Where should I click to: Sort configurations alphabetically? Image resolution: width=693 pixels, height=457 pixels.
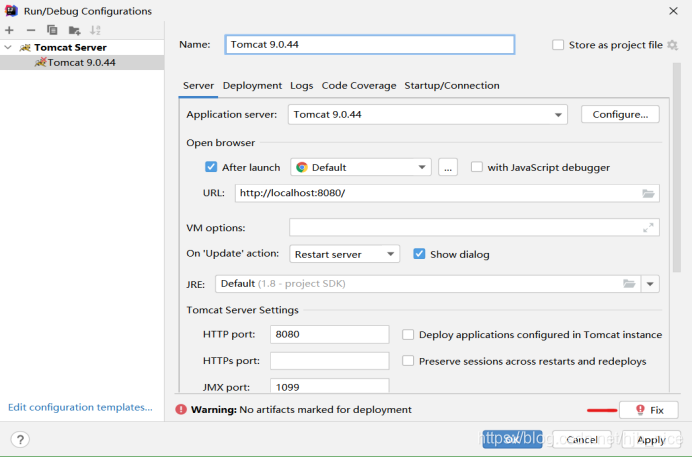pyautogui.click(x=95, y=30)
